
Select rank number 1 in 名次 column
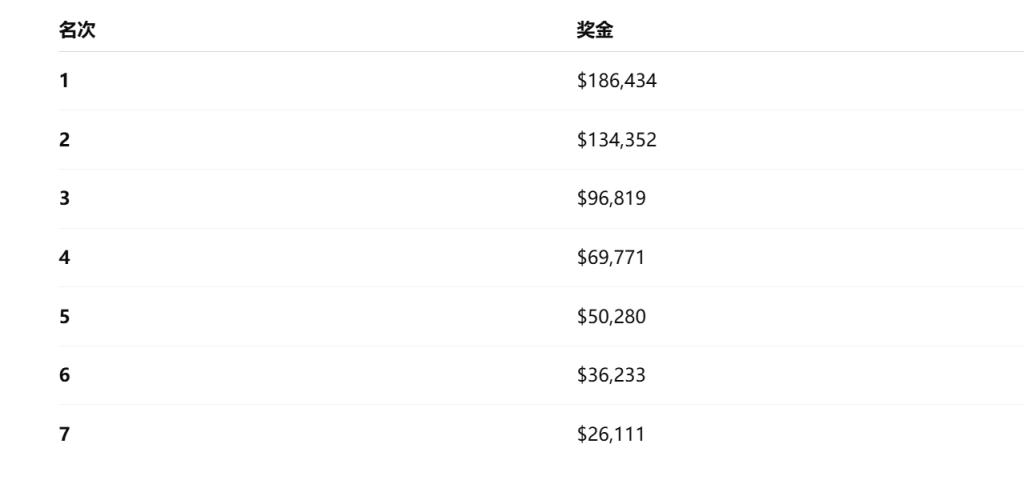click(x=64, y=81)
